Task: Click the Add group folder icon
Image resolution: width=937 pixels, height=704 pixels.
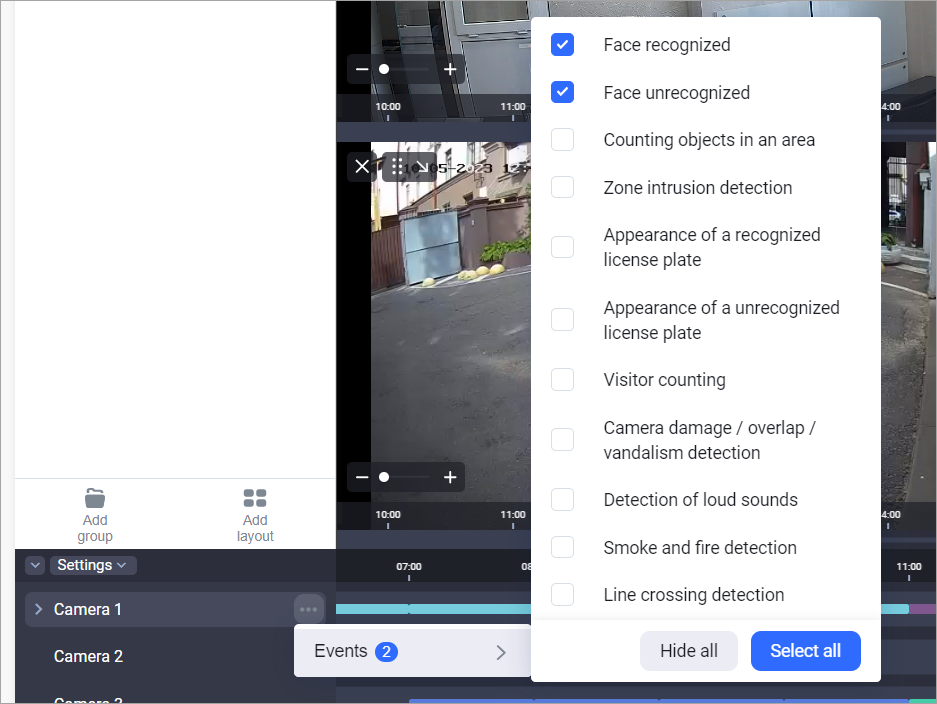Action: (95, 498)
